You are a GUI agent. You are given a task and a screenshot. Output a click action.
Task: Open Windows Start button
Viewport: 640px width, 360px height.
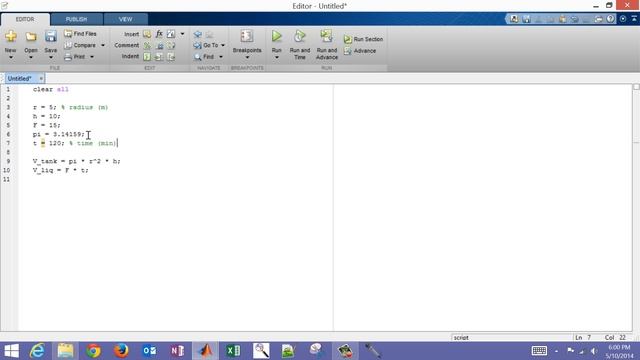(x=11, y=351)
